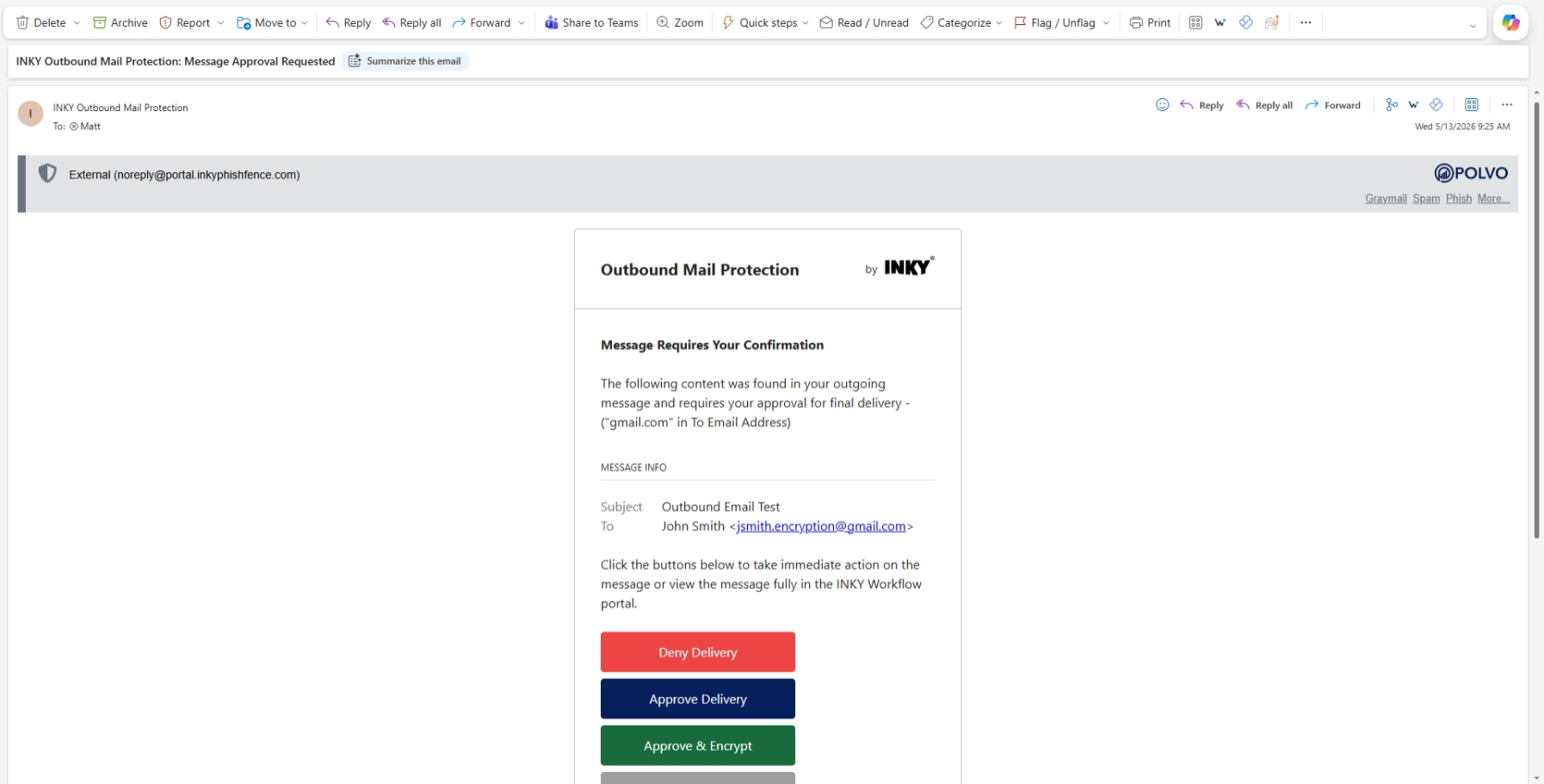This screenshot has height=784, width=1544.
Task: Click the Approve Delivery button
Action: click(x=698, y=699)
